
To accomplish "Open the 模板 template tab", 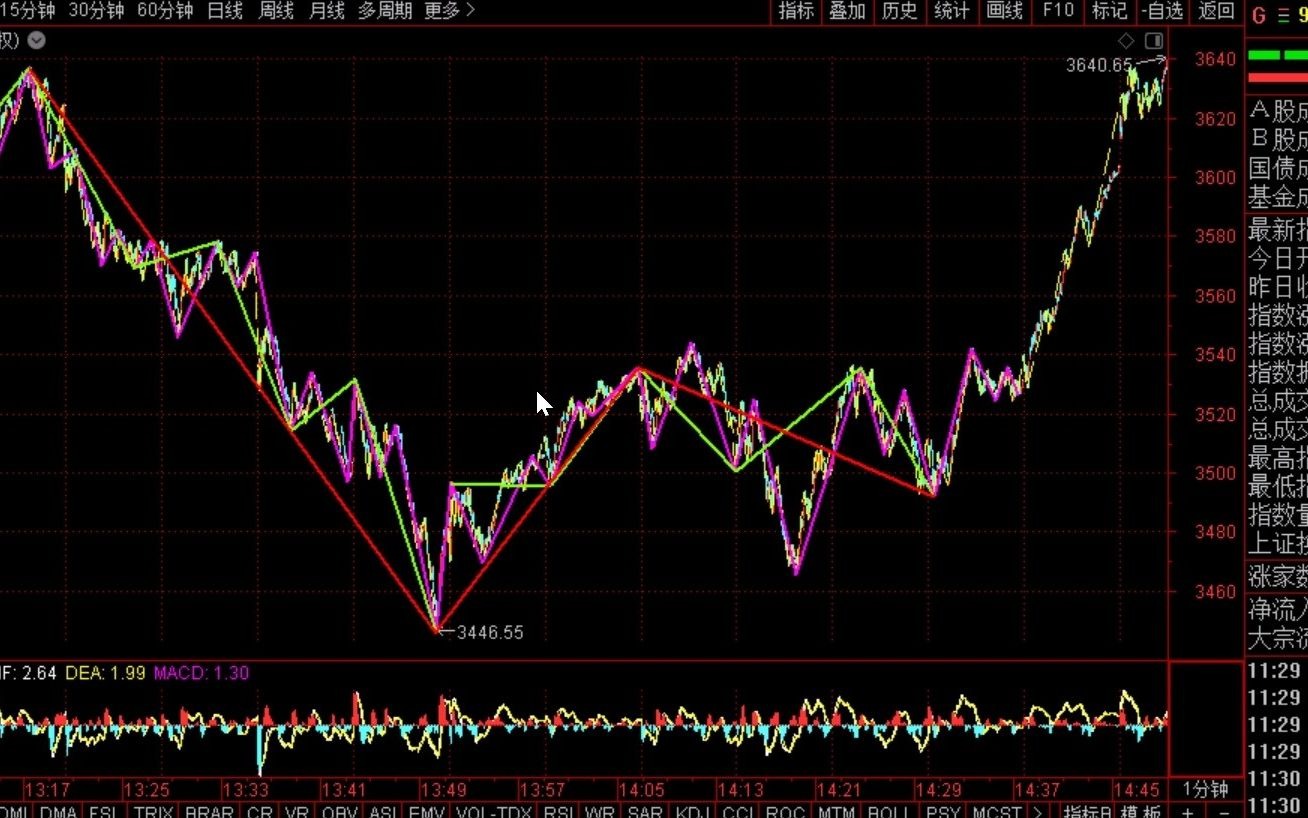I will click(x=1140, y=811).
